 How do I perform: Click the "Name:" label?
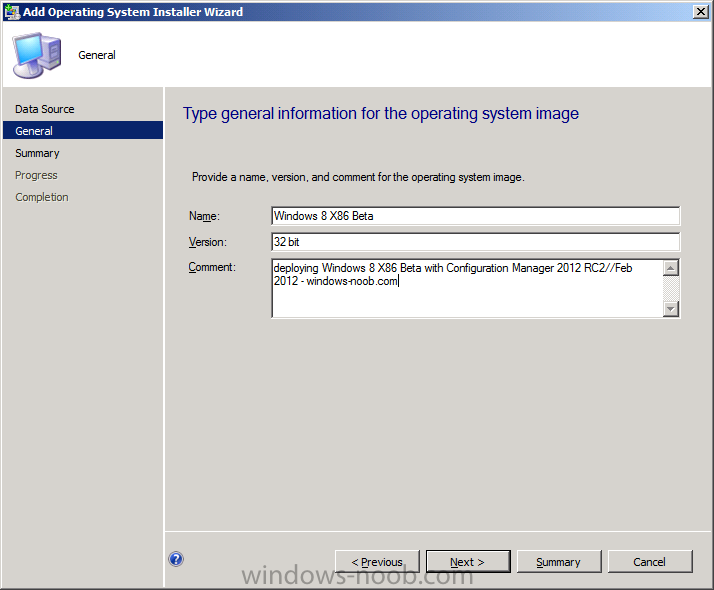click(x=204, y=216)
